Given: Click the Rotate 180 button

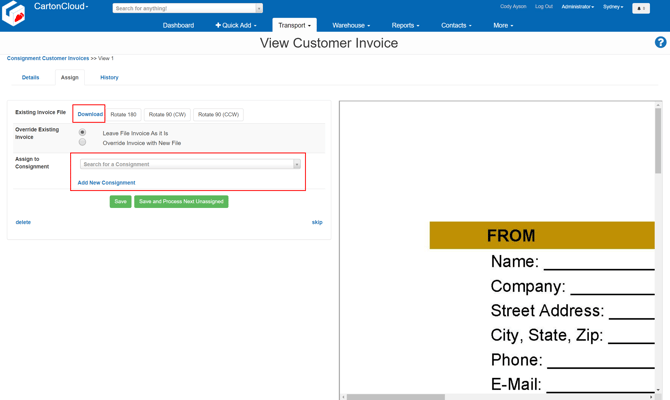Looking at the screenshot, I should (x=123, y=115).
